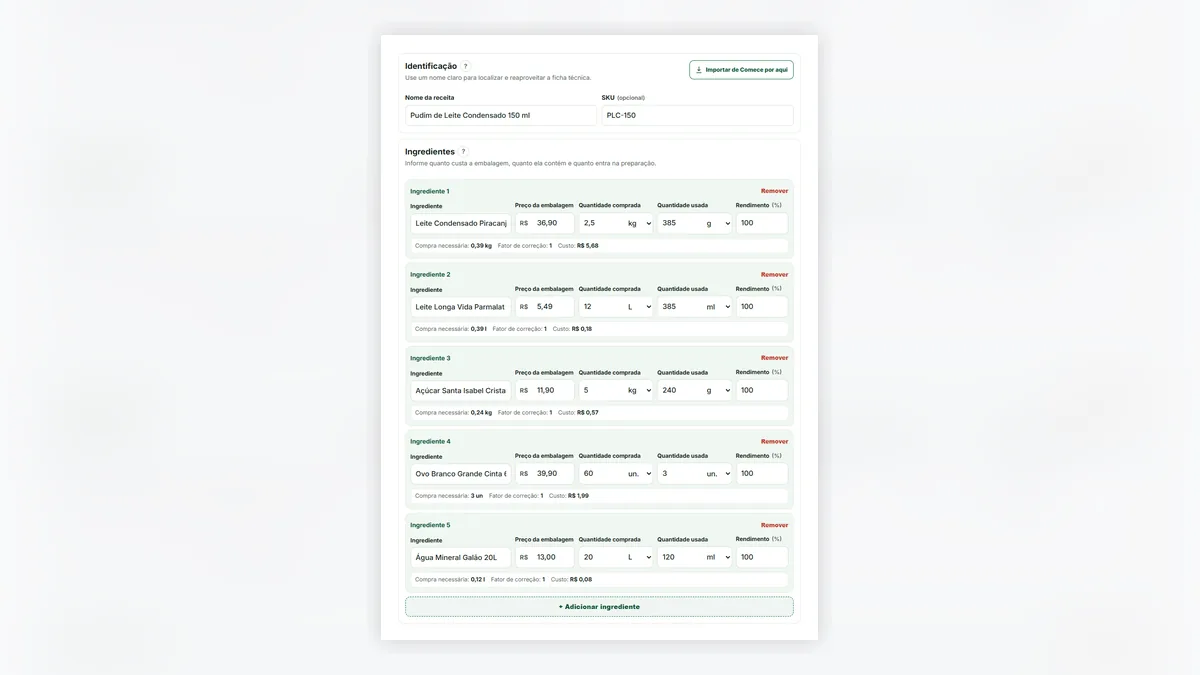Open the L purchase unit dropdown for Leite Longa Vida
Image resolution: width=1200 pixels, height=675 pixels.
click(x=638, y=307)
